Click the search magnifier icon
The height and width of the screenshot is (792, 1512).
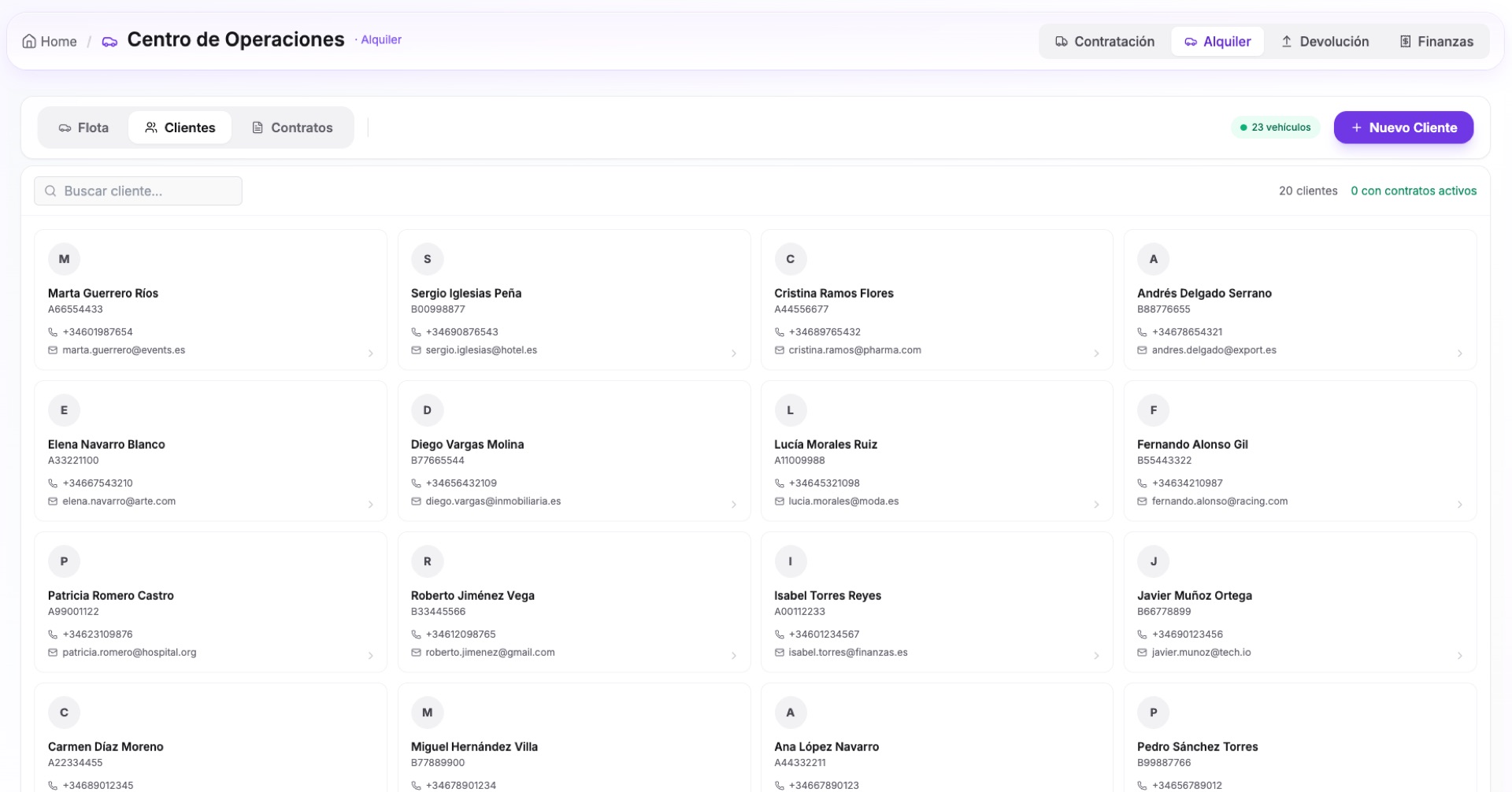pos(50,191)
